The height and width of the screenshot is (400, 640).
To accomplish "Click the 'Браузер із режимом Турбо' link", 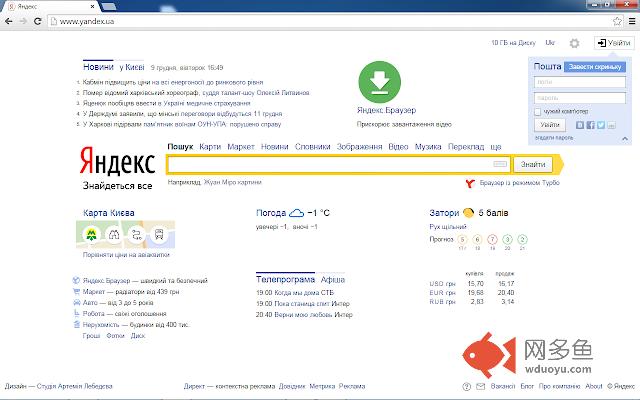I will pos(519,183).
